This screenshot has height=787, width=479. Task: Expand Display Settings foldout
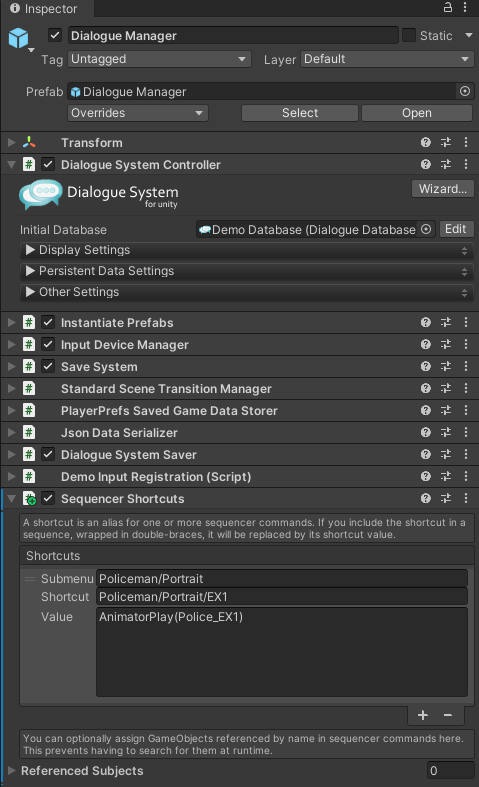30,249
